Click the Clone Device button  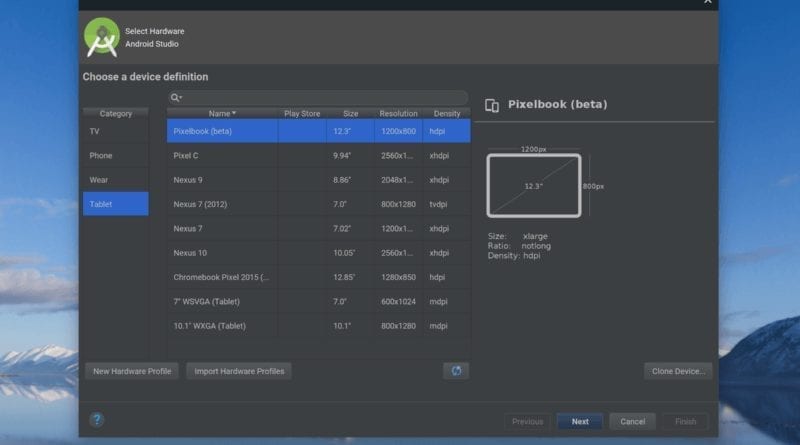point(678,371)
